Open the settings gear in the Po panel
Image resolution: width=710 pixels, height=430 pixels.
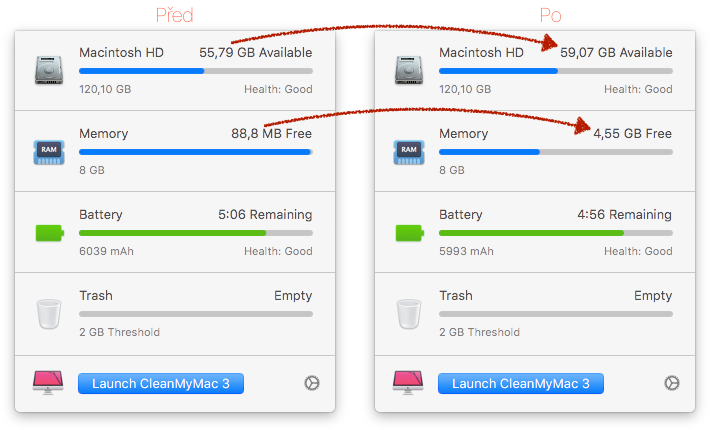click(x=671, y=383)
